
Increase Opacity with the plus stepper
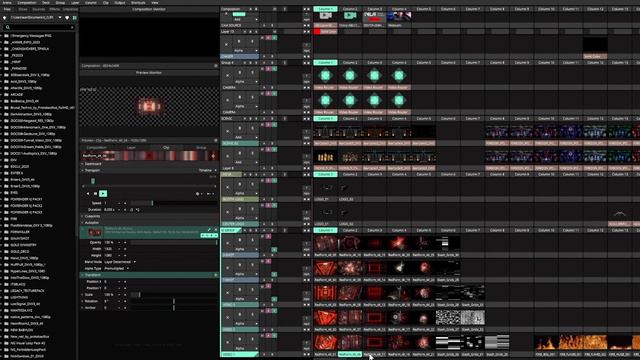coord(125,242)
